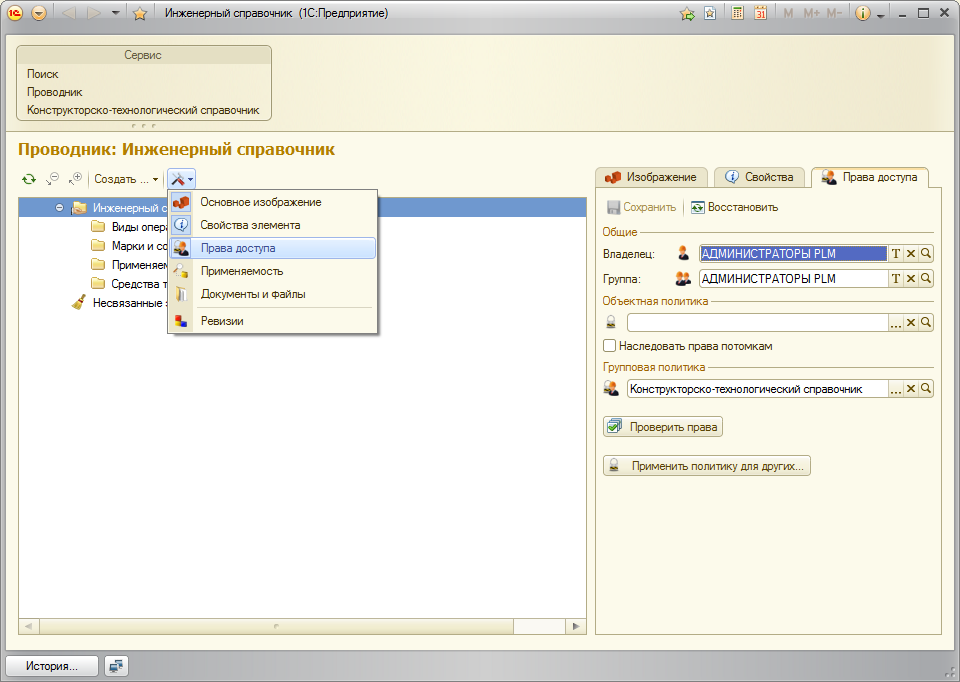
Task: Open the windows list icon beside История
Action: click(x=117, y=666)
